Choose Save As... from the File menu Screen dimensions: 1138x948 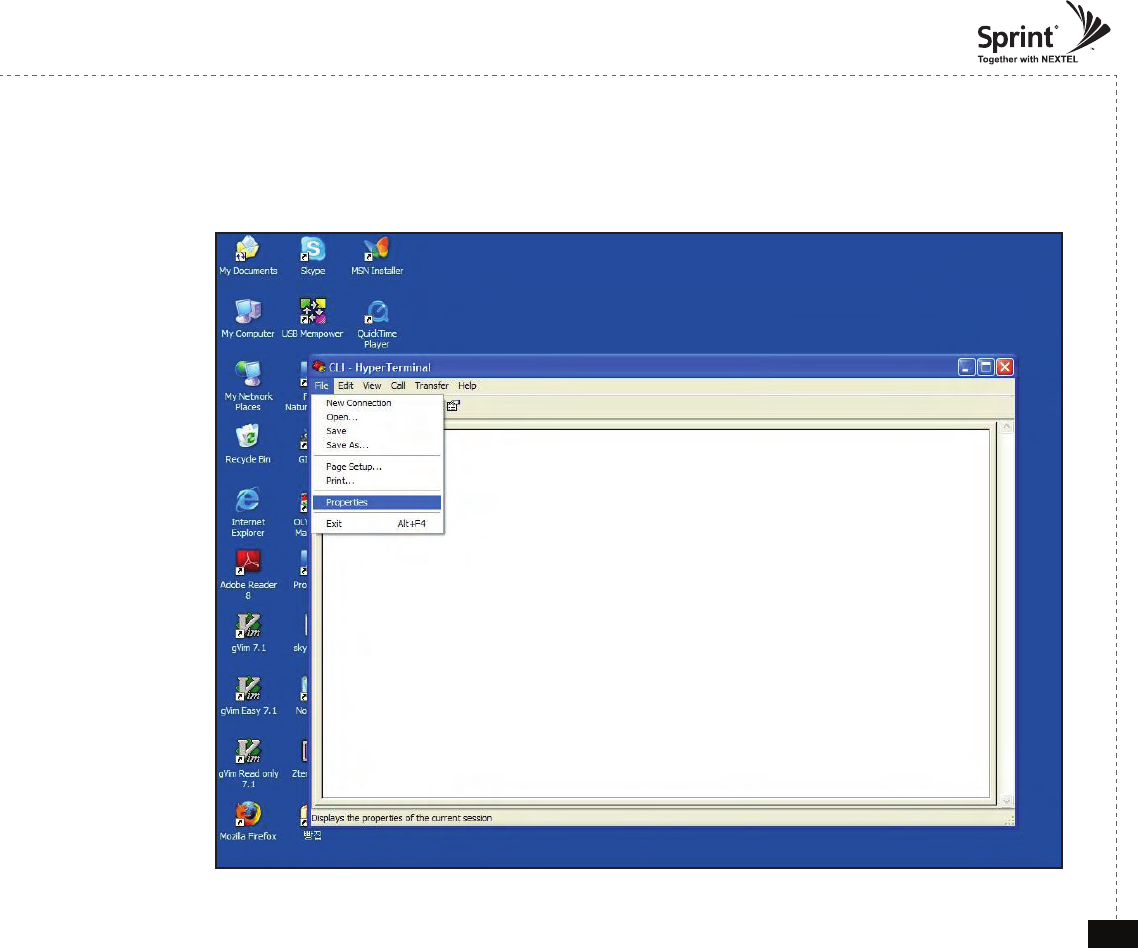(377, 445)
